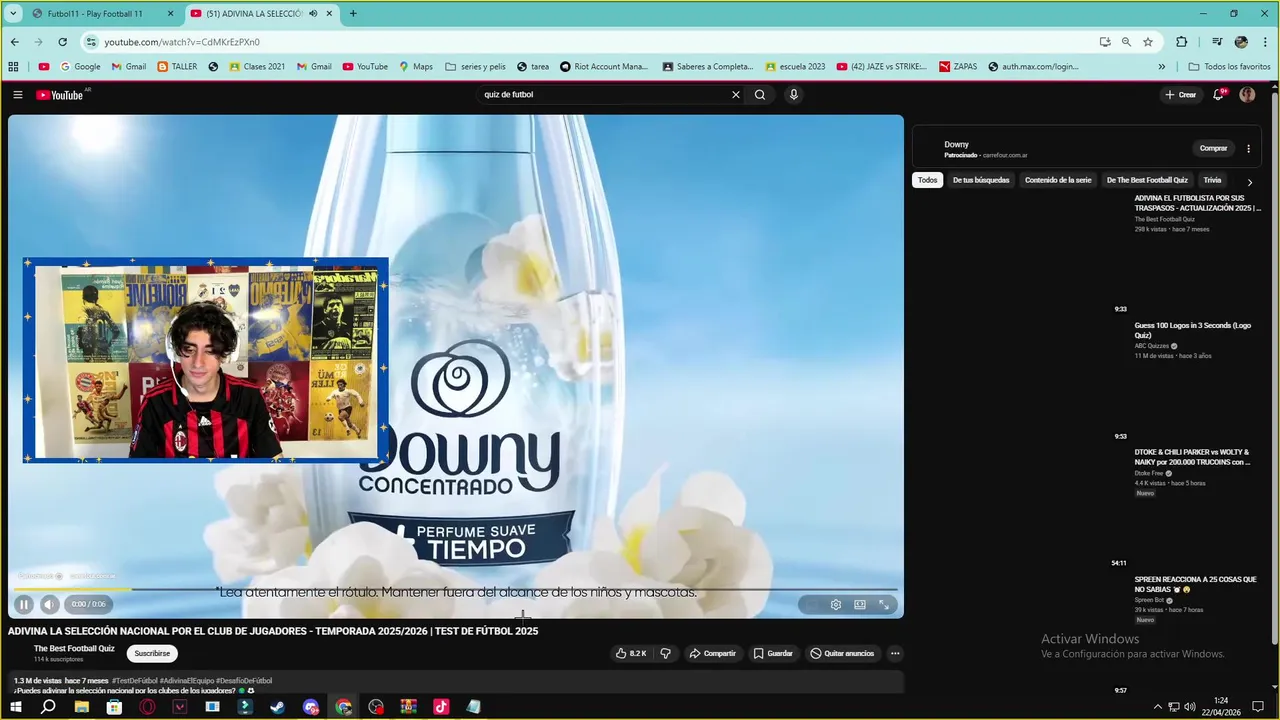The image size is (1280, 720).
Task: Open the ZAPAS bookmark
Action: coord(958,67)
